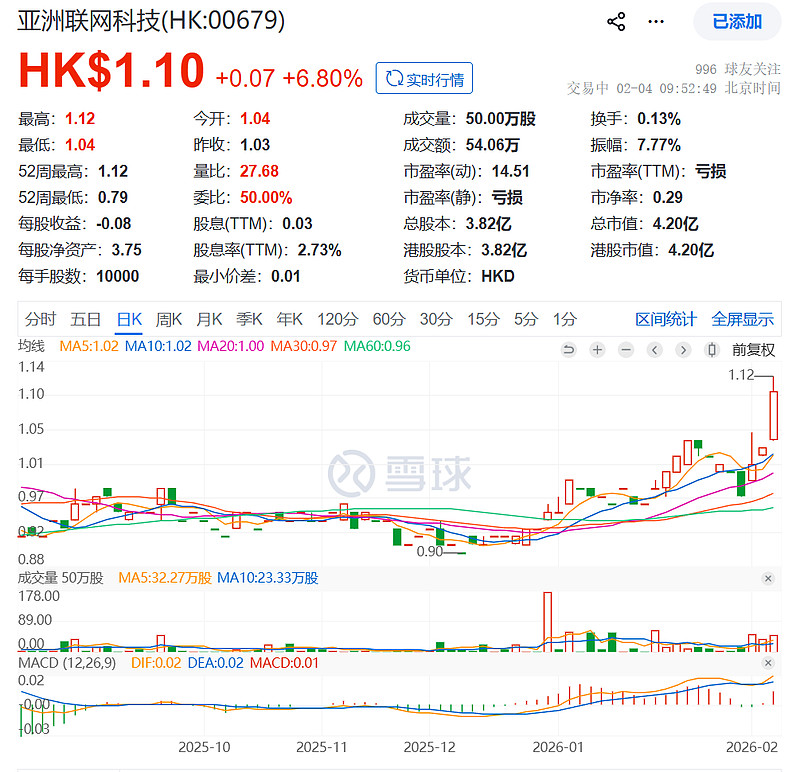Switch to the 15分 chart tab
The image size is (800, 772).
point(483,319)
